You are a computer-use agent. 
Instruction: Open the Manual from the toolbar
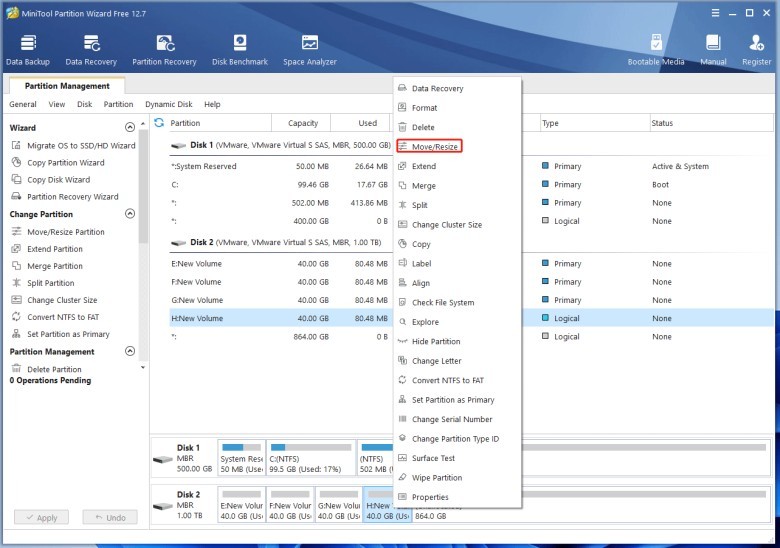click(x=713, y=50)
